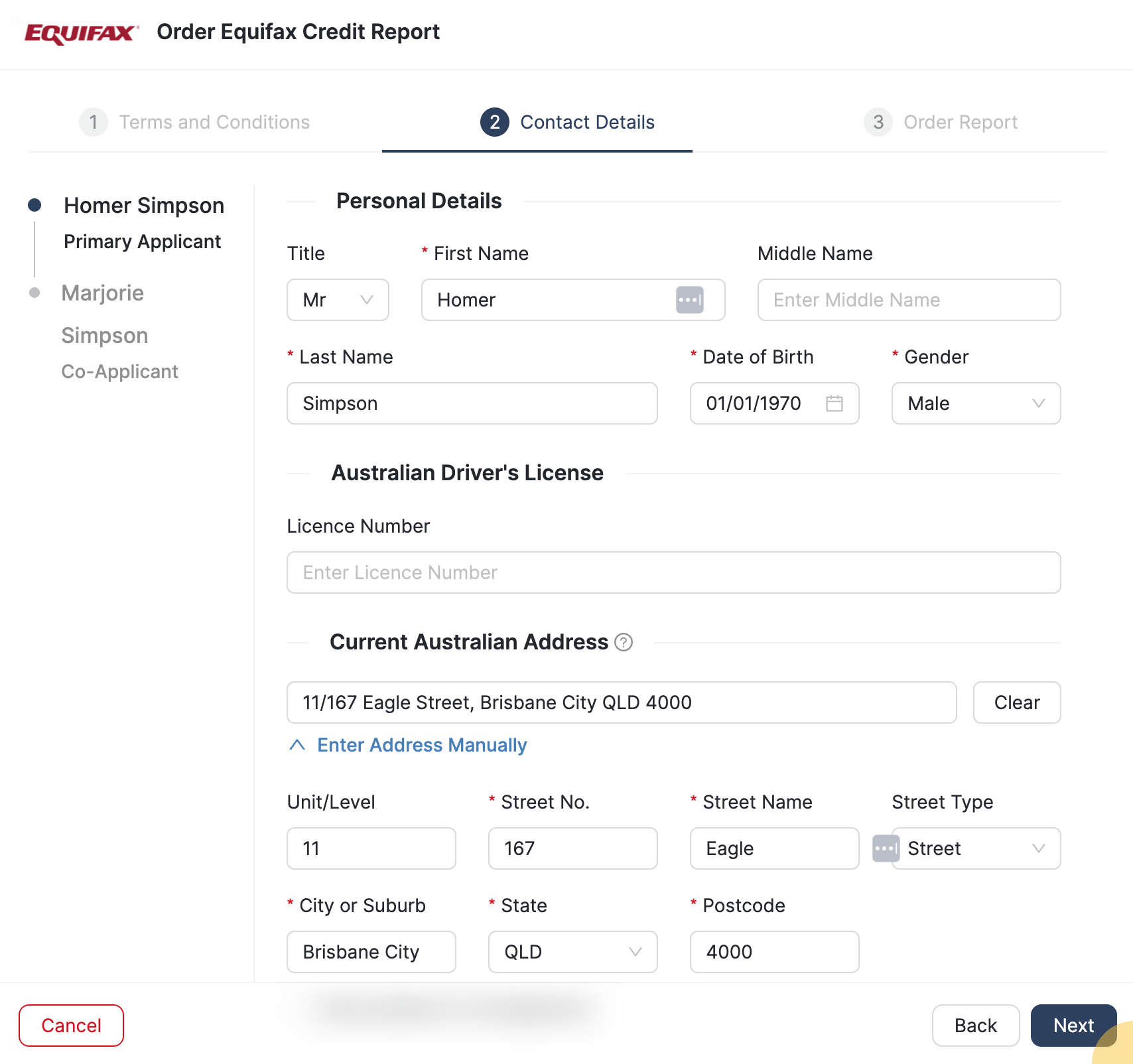Open the Title dropdown showing Mr
This screenshot has height=1064, width=1133.
coord(338,300)
